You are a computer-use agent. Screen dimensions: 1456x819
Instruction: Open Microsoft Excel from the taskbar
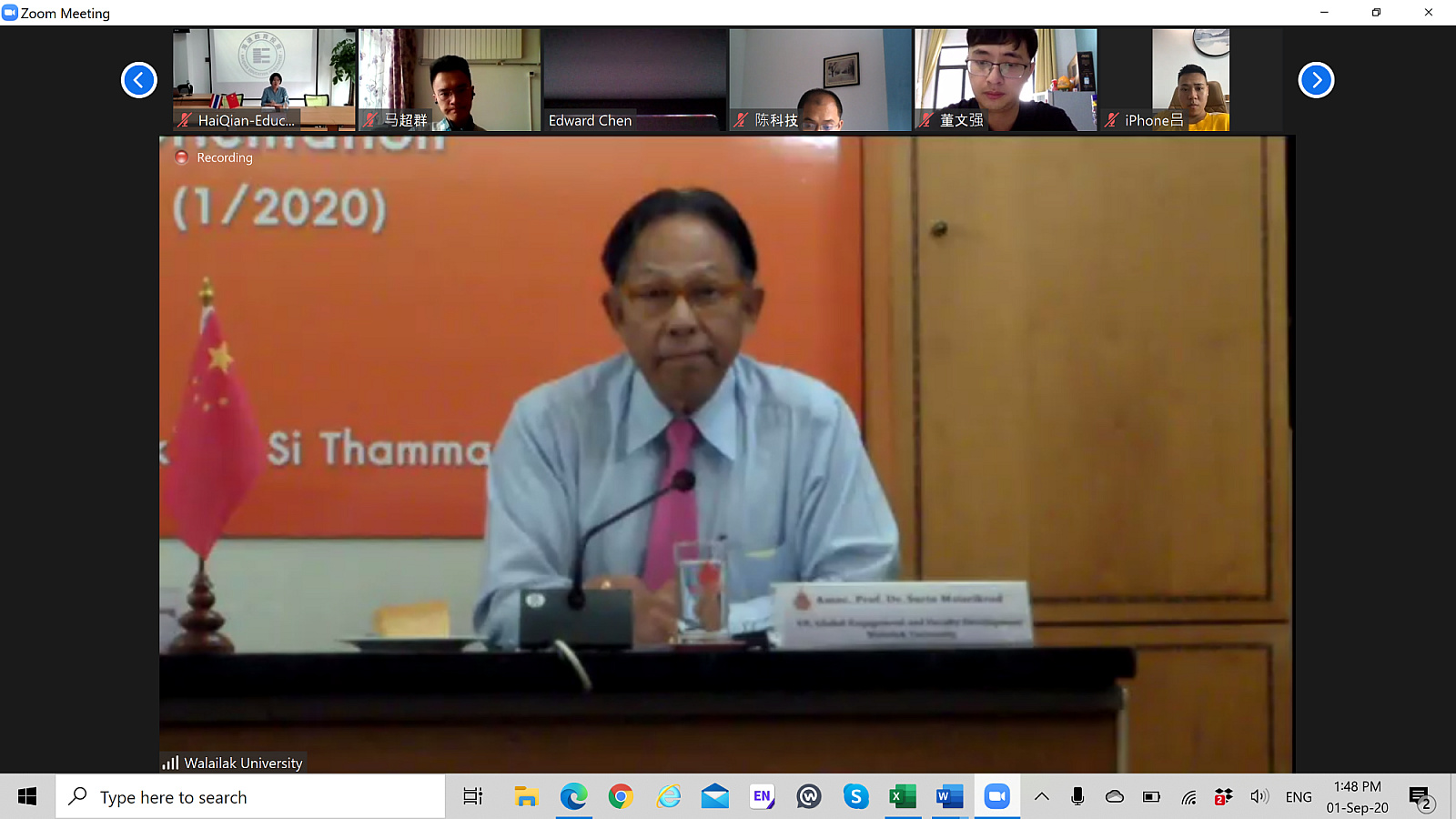click(902, 797)
